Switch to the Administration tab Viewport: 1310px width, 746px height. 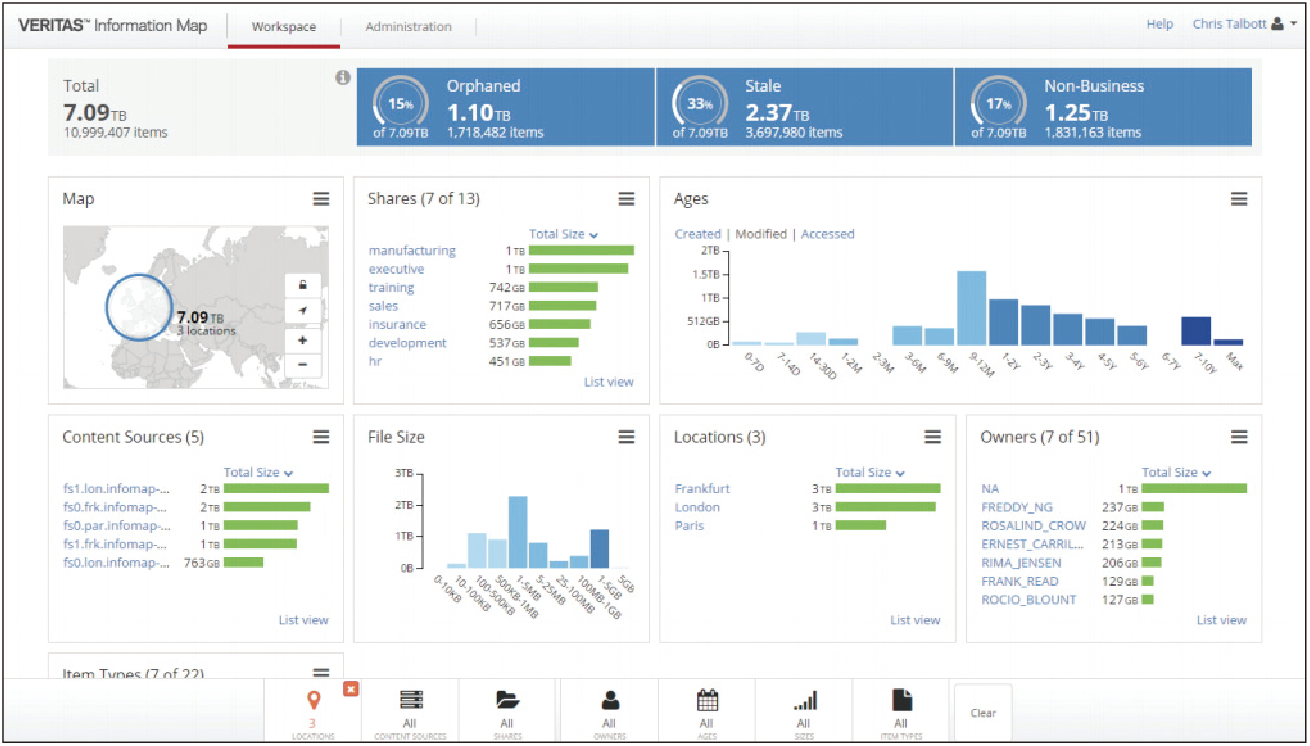(408, 27)
